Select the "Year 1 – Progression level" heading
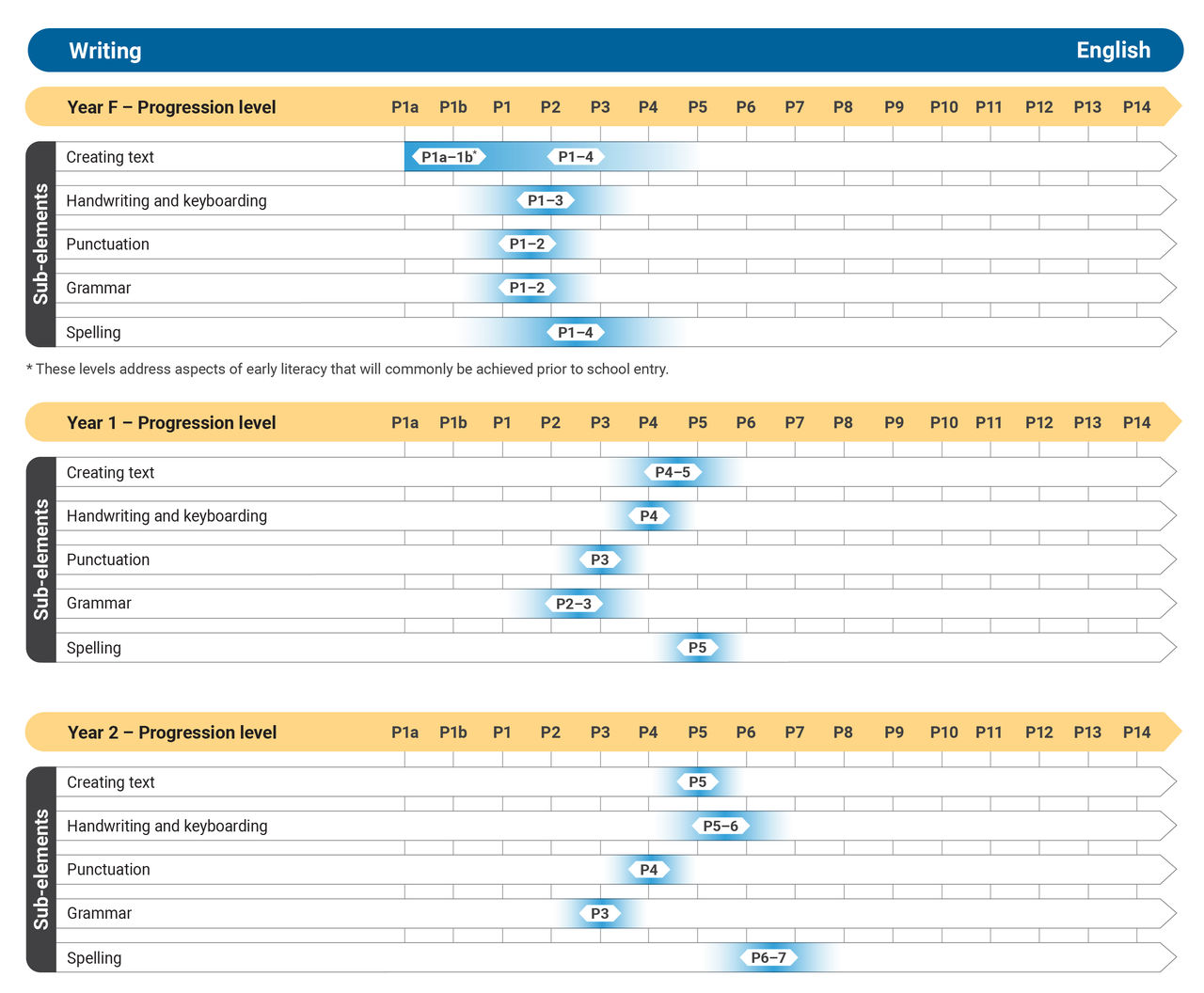The width and height of the screenshot is (1204, 993). pos(171,423)
